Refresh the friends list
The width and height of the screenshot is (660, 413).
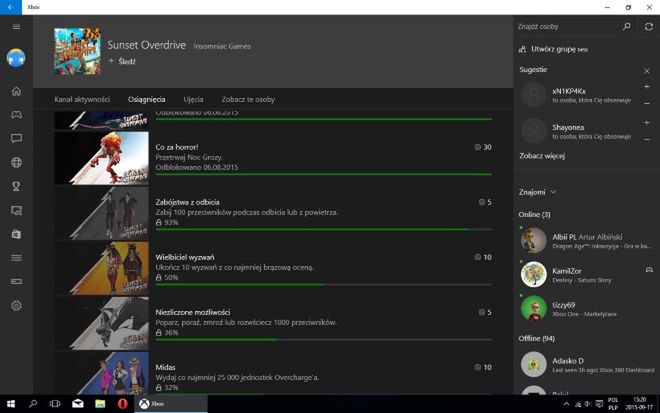[649, 27]
